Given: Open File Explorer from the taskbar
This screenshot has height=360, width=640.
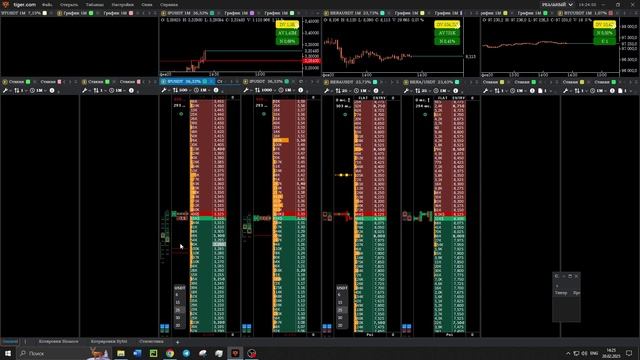Looking at the screenshot, I should pos(121,353).
